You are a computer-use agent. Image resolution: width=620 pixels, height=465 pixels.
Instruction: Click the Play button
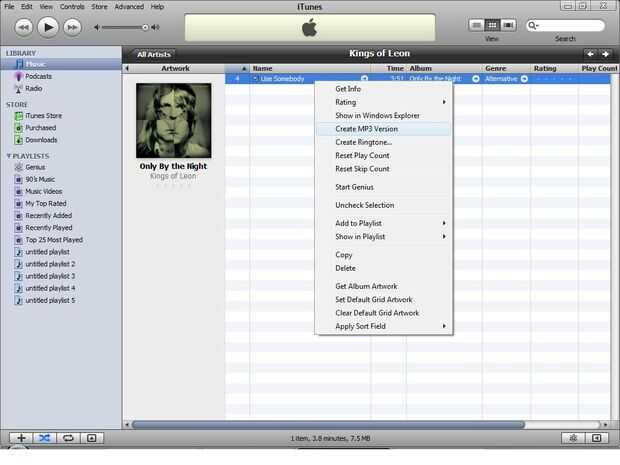(48, 27)
